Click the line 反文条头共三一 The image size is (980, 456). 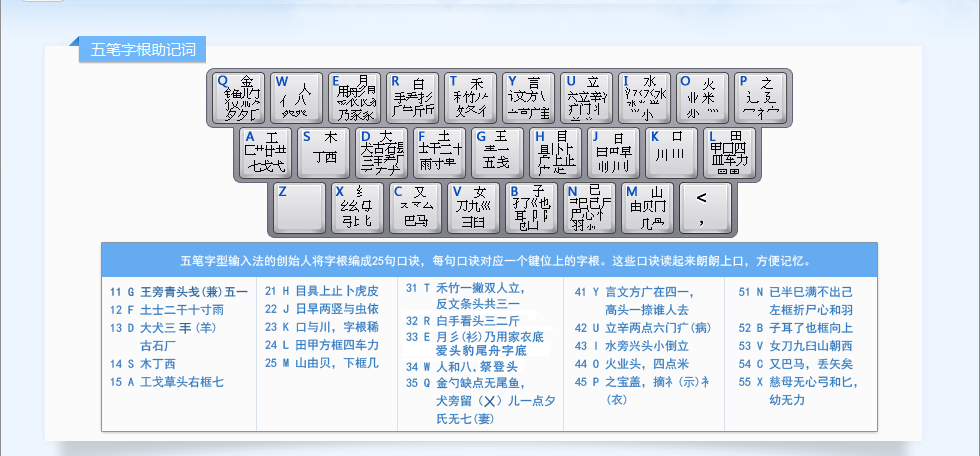[x=478, y=304]
